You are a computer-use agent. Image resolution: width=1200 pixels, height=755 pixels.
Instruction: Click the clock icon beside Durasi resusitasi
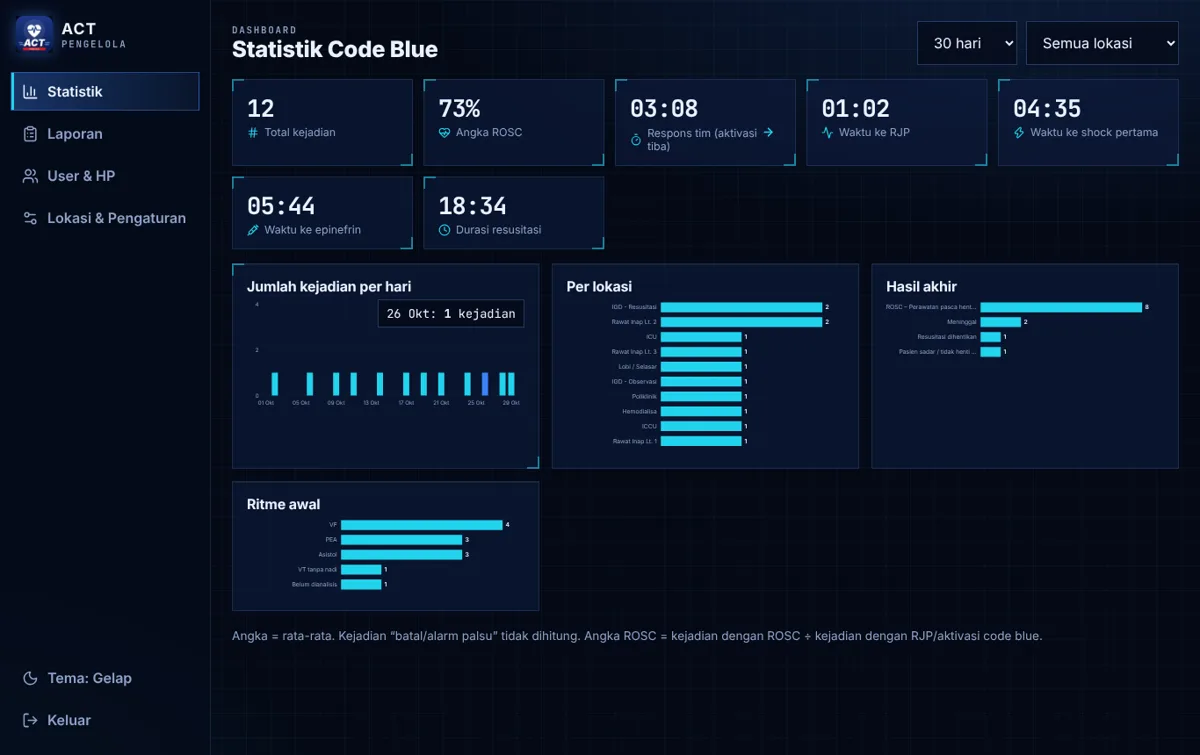coord(444,230)
